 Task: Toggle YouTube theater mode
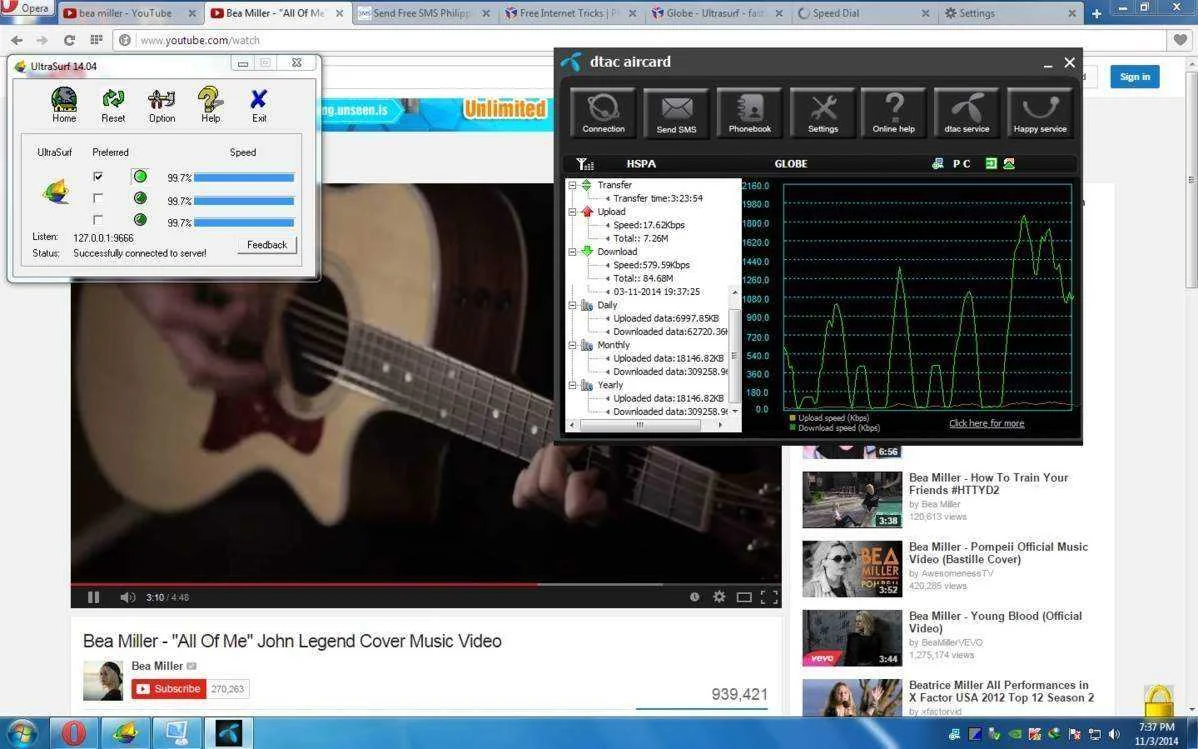click(x=743, y=597)
